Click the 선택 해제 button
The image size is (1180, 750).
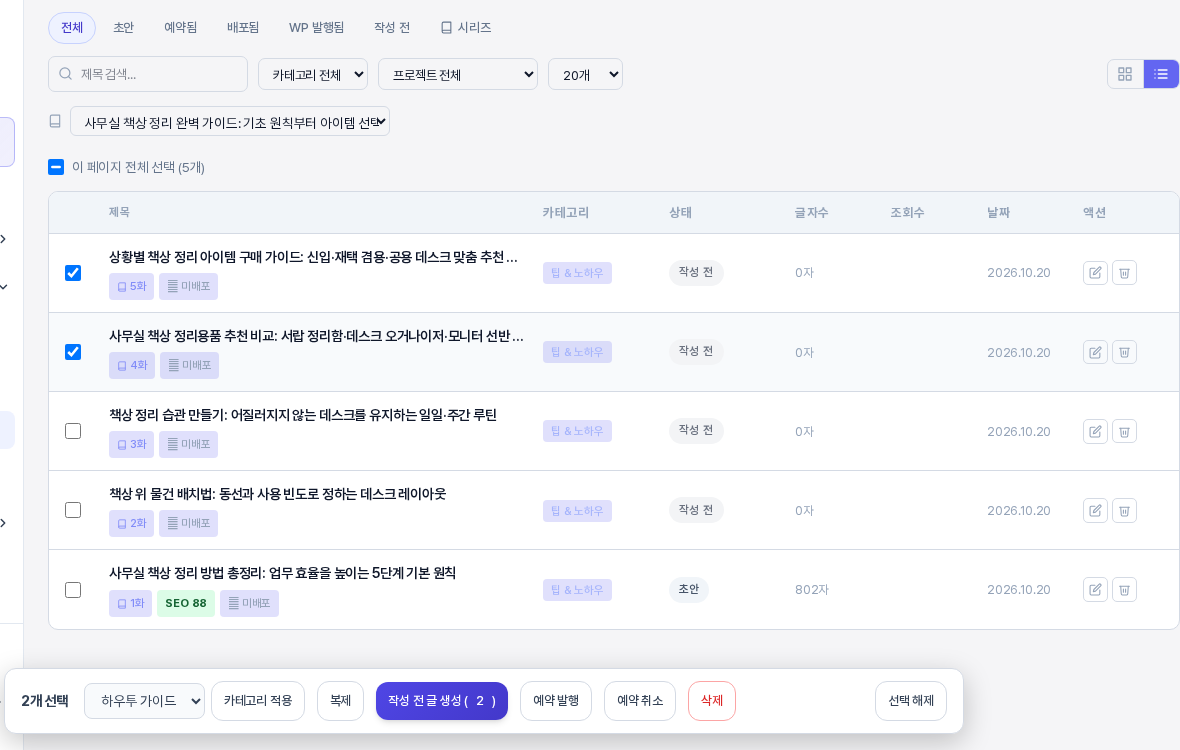pos(911,701)
